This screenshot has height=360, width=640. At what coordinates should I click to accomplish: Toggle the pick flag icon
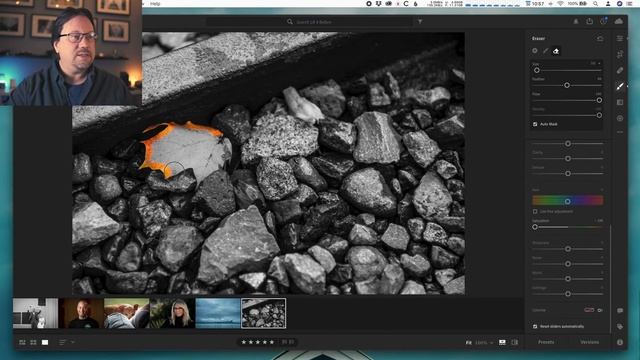click(284, 342)
